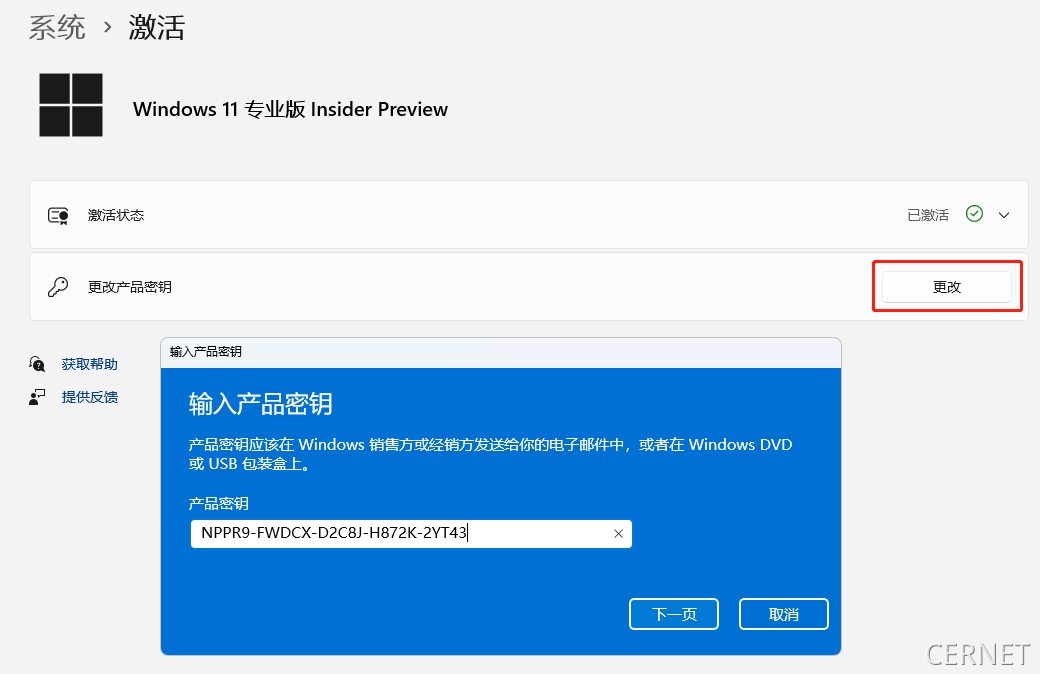Click the 提供反馈 feedback icon
The height and width of the screenshot is (674, 1040).
[x=38, y=397]
